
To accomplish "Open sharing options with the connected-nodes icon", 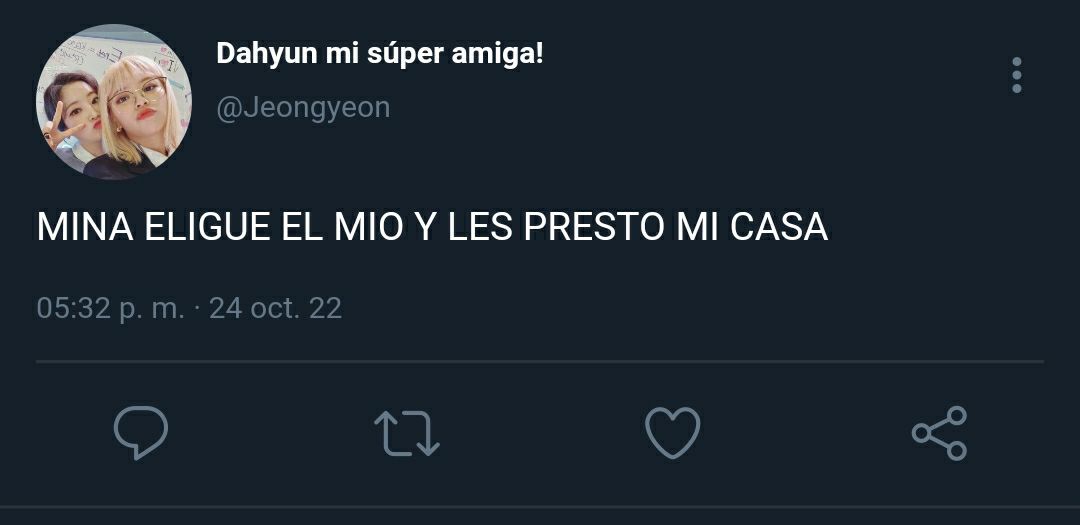I will (x=939, y=433).
